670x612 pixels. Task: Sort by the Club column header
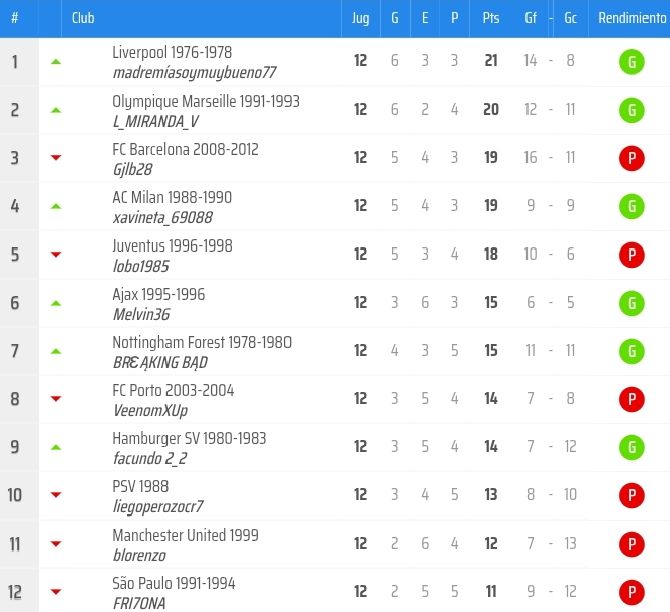(x=83, y=19)
